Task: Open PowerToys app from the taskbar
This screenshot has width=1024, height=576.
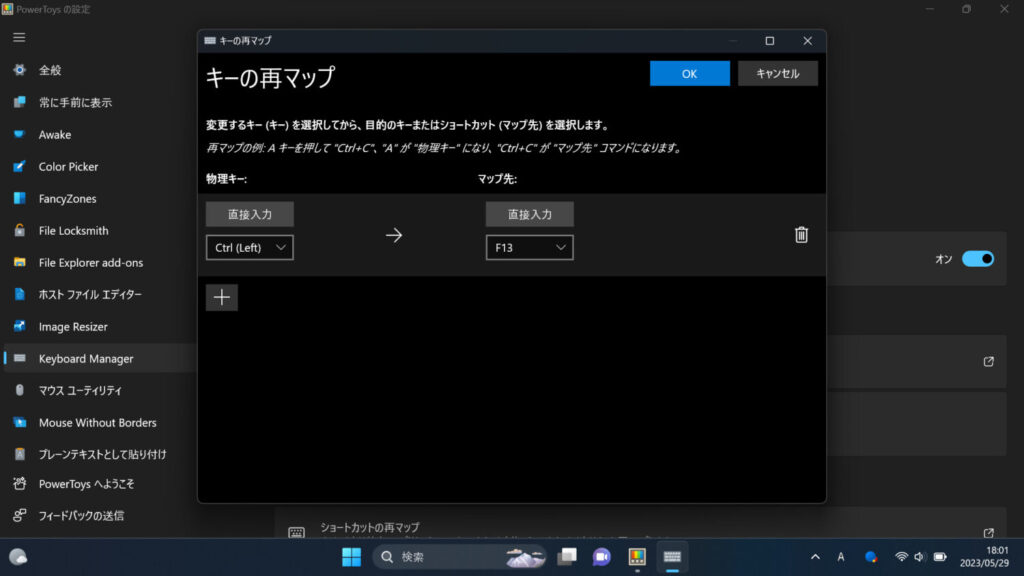Action: pos(637,557)
